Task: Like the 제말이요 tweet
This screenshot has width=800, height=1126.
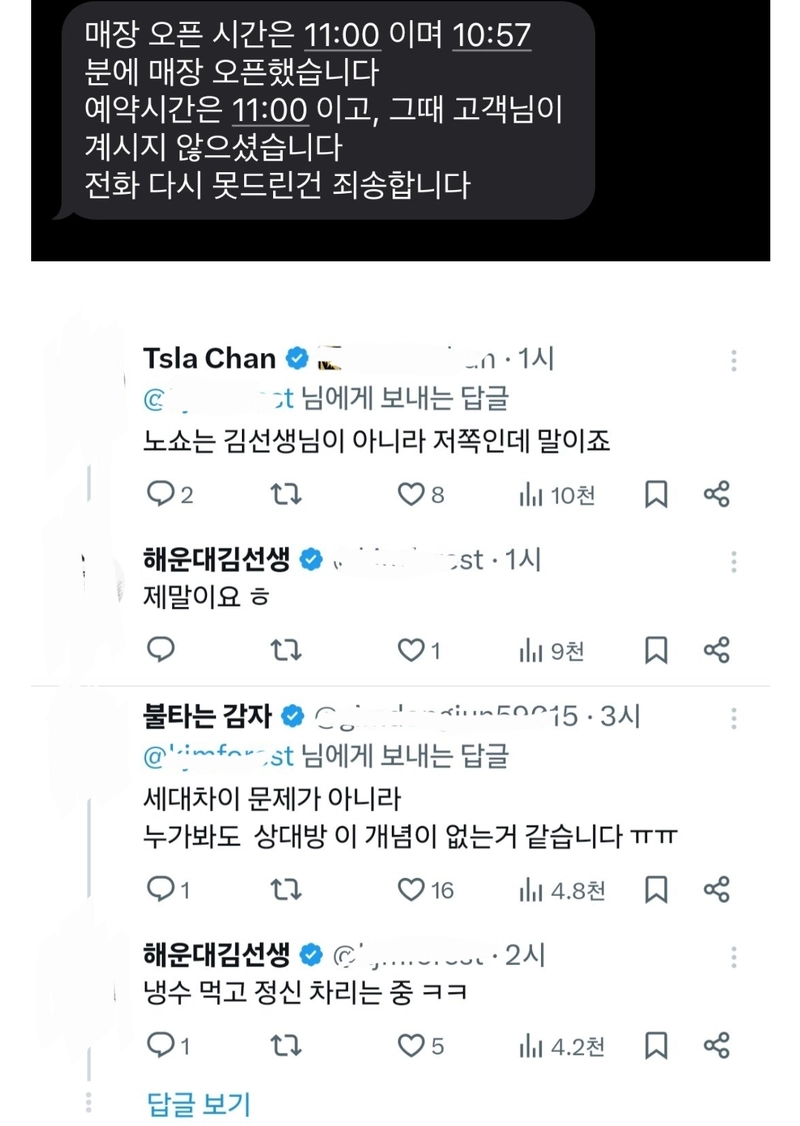Action: point(419,650)
